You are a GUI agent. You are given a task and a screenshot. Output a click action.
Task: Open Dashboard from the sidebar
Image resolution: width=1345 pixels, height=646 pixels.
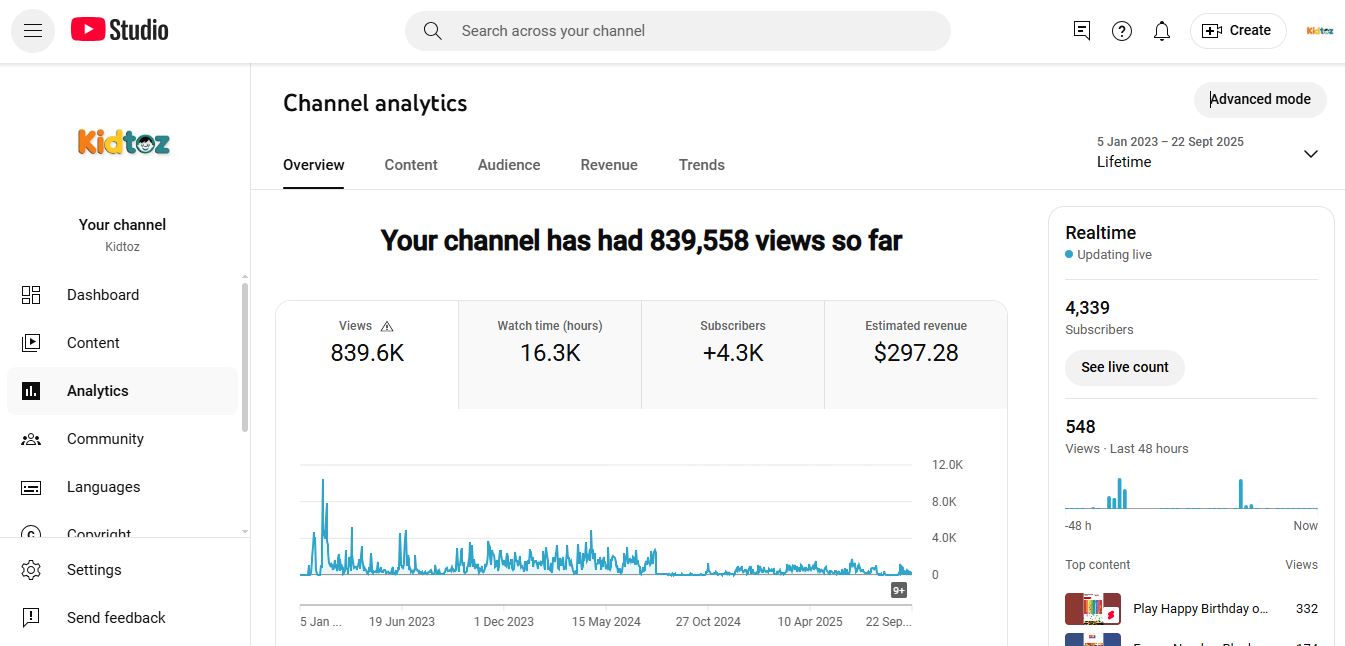pyautogui.click(x=103, y=295)
